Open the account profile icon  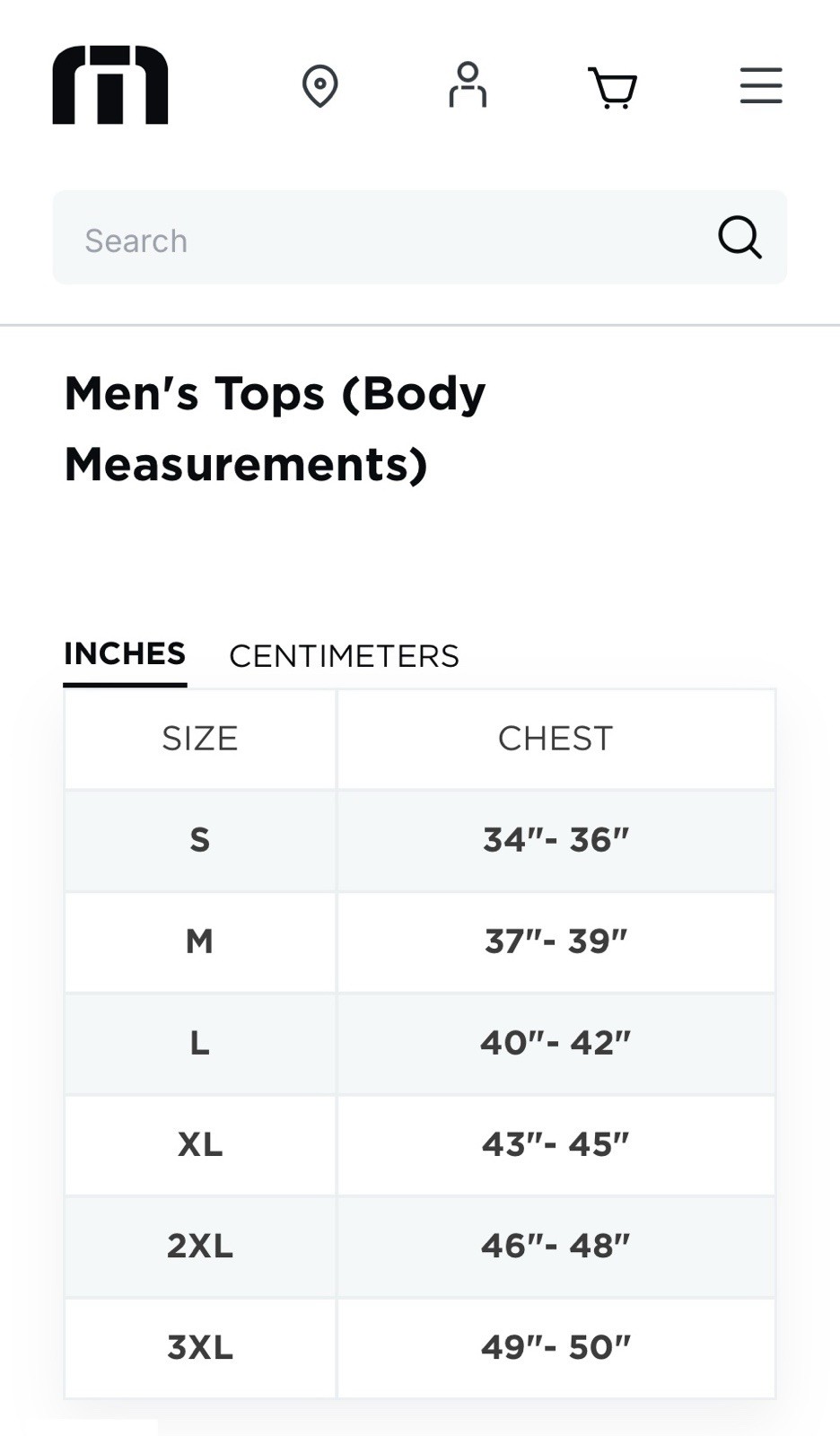tap(468, 85)
